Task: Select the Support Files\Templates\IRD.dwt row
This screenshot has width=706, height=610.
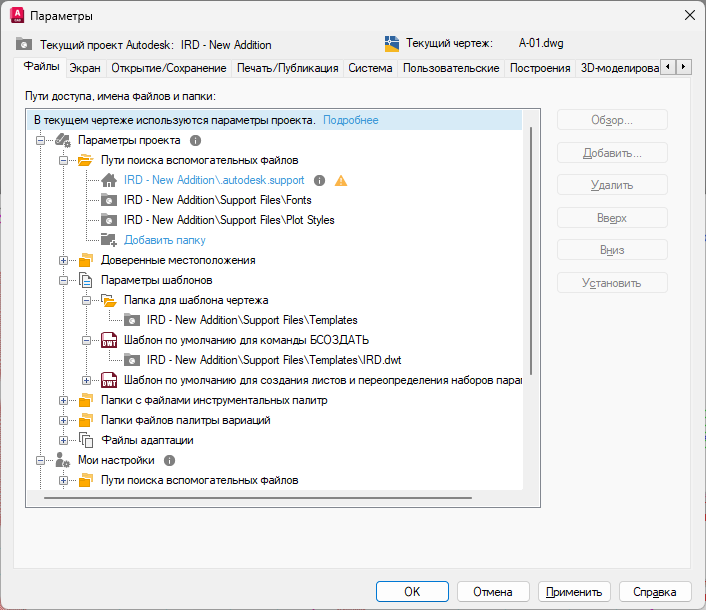Action: pyautogui.click(x=274, y=360)
